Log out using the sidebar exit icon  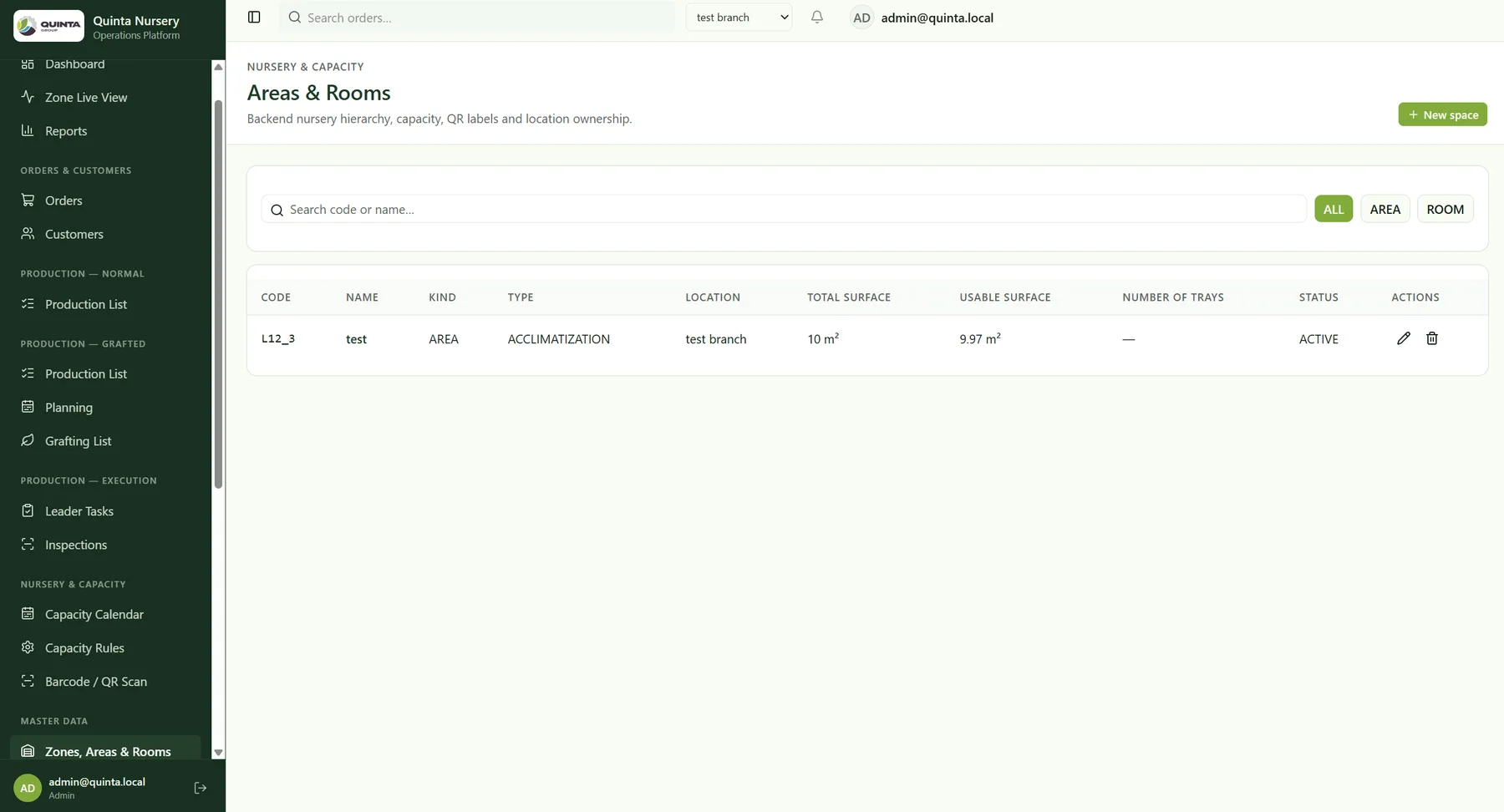(201, 788)
